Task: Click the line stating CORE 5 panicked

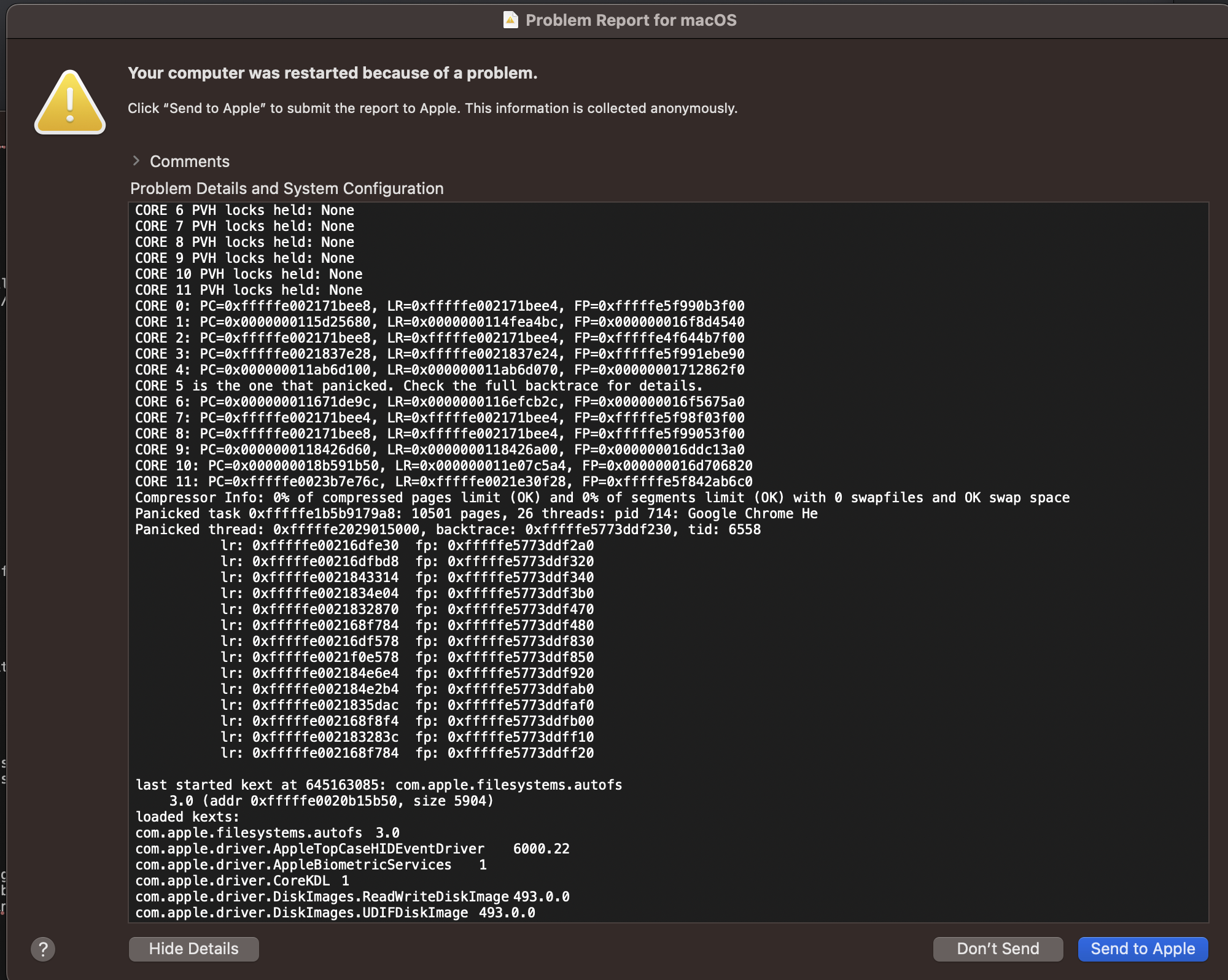Action: 418,386
